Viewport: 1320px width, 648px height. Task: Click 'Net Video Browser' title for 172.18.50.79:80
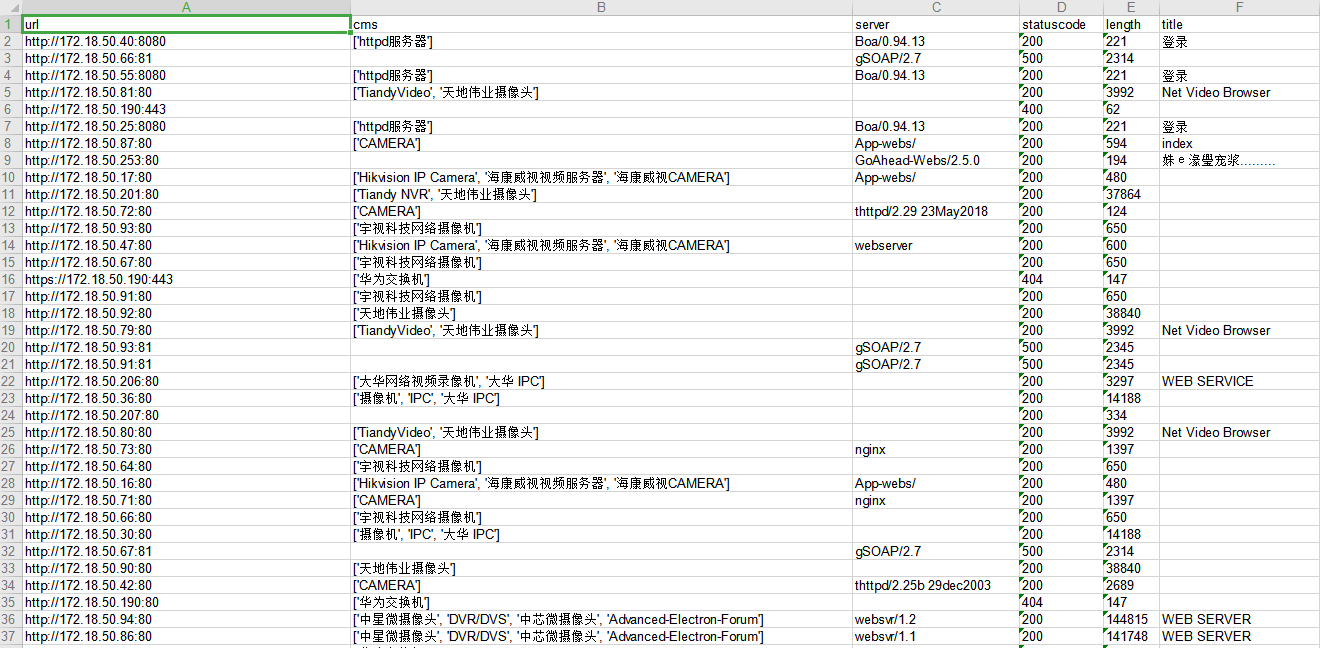click(x=1239, y=330)
